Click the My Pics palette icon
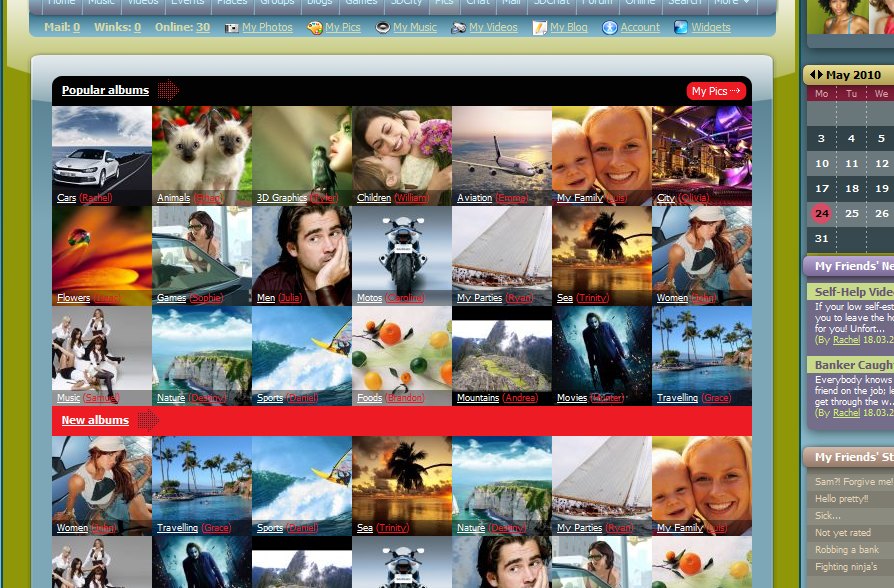 [315, 28]
